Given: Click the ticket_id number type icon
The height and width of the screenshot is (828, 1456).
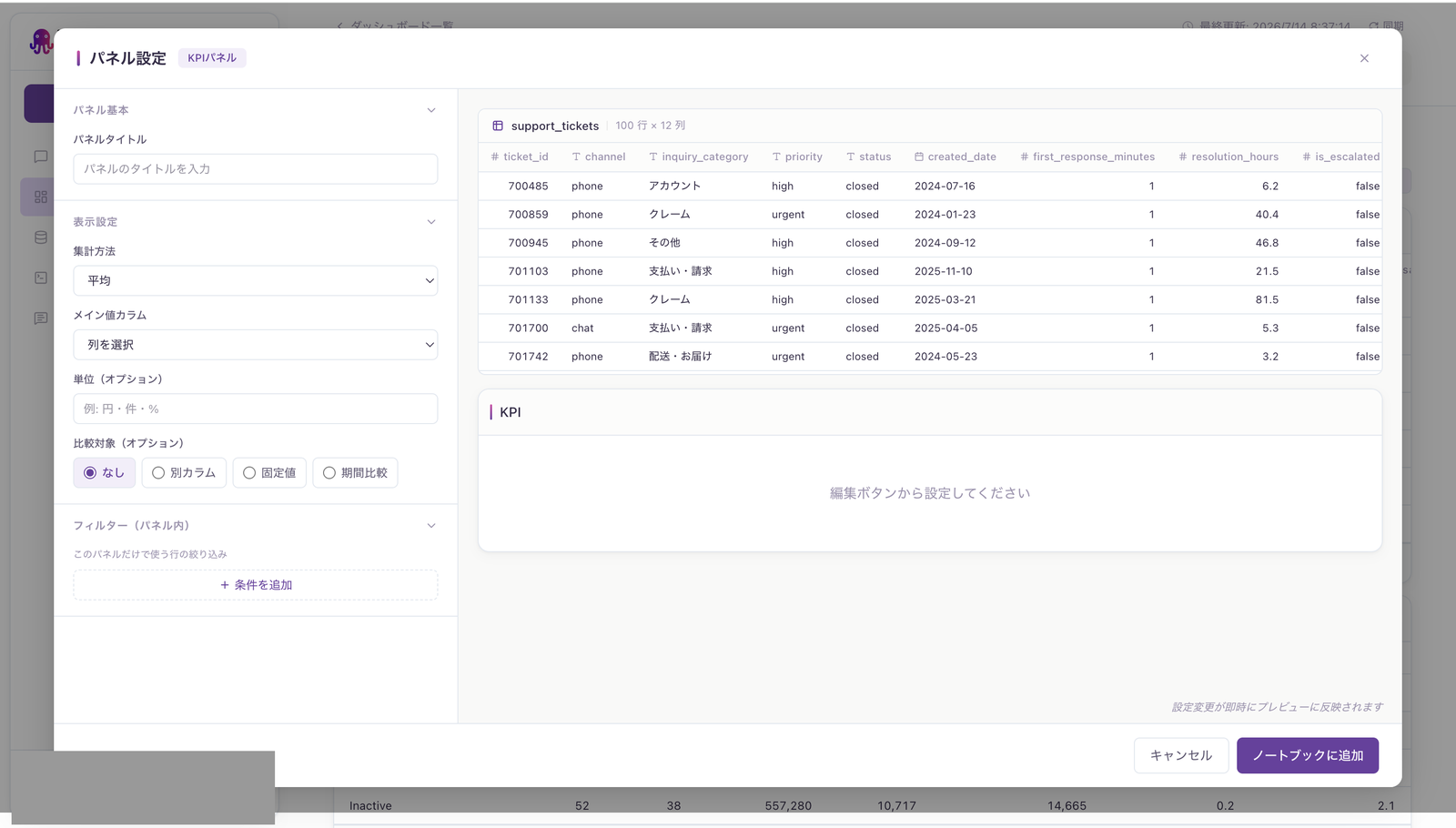Looking at the screenshot, I should (x=495, y=157).
